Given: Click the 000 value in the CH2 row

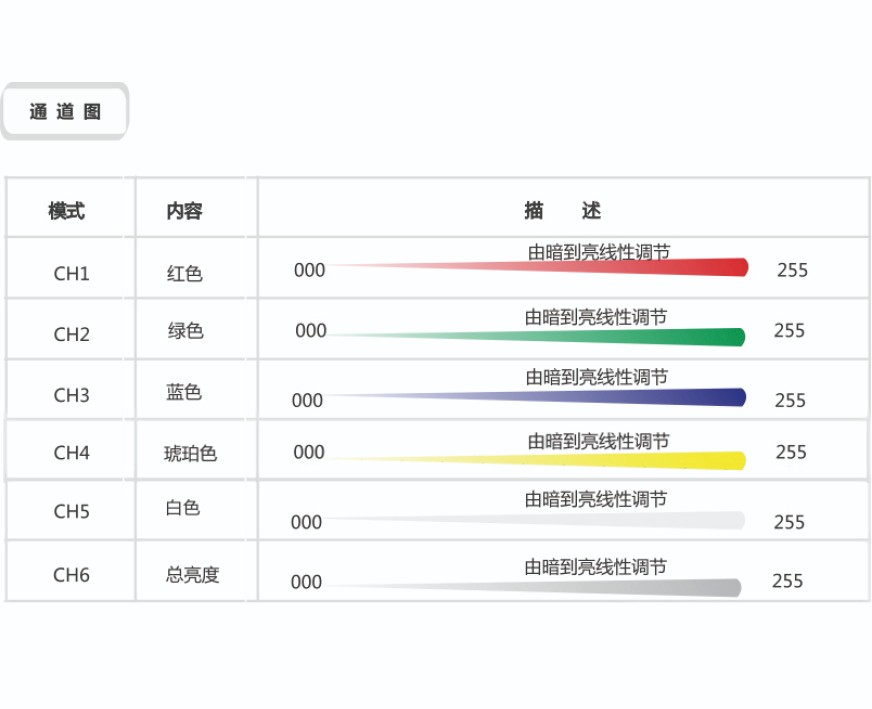Looking at the screenshot, I should coord(311,331).
